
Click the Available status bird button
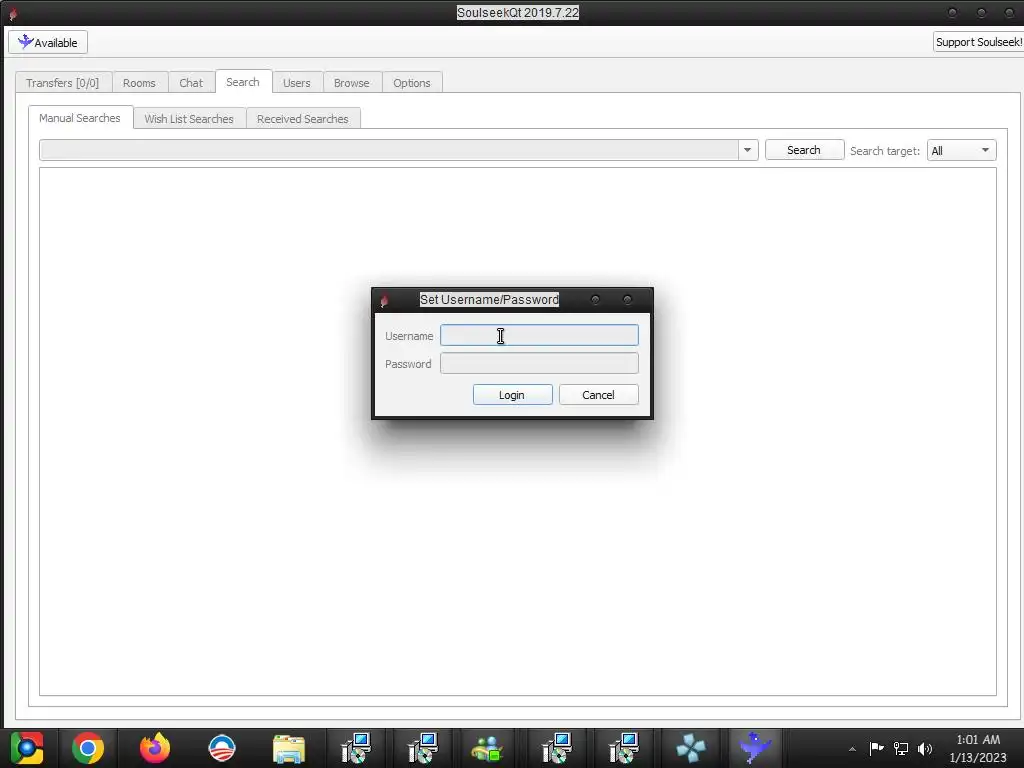pos(48,42)
